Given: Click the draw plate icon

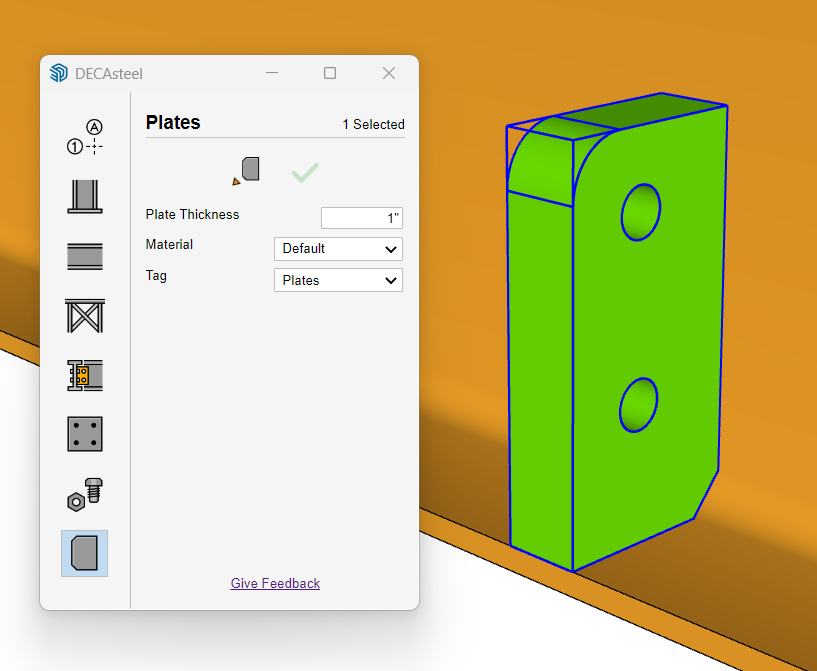Looking at the screenshot, I should point(246,171).
